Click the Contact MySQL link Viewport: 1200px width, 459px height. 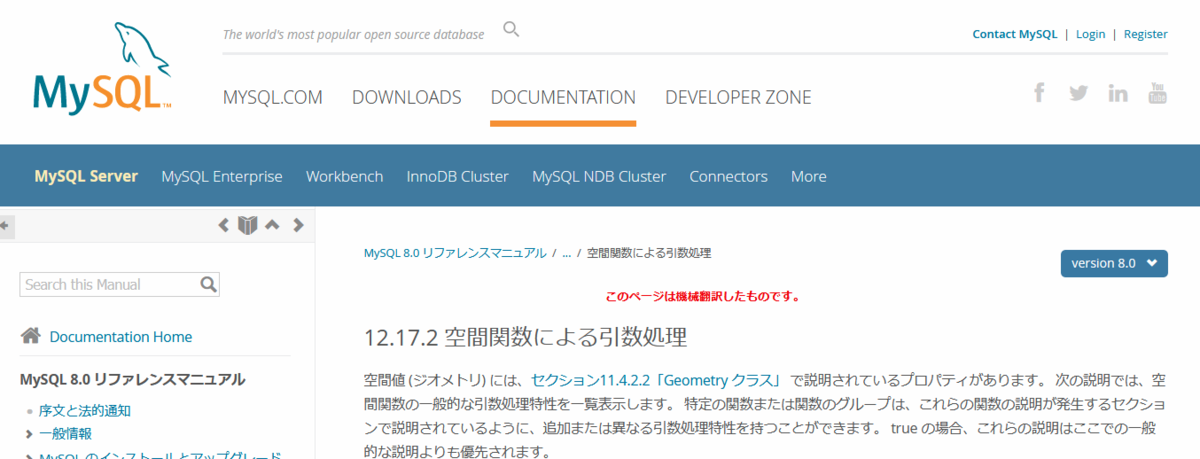pyautogui.click(x=1014, y=34)
